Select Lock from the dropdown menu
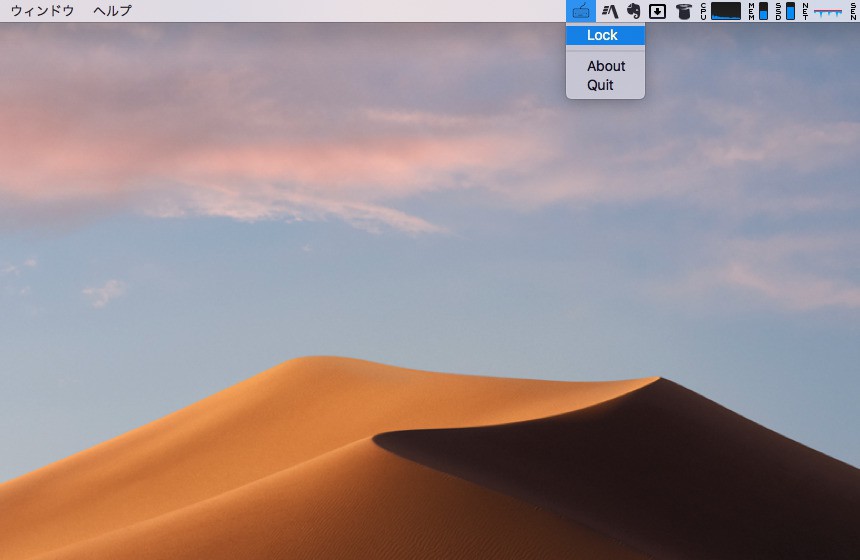The width and height of the screenshot is (860, 560). click(606, 35)
